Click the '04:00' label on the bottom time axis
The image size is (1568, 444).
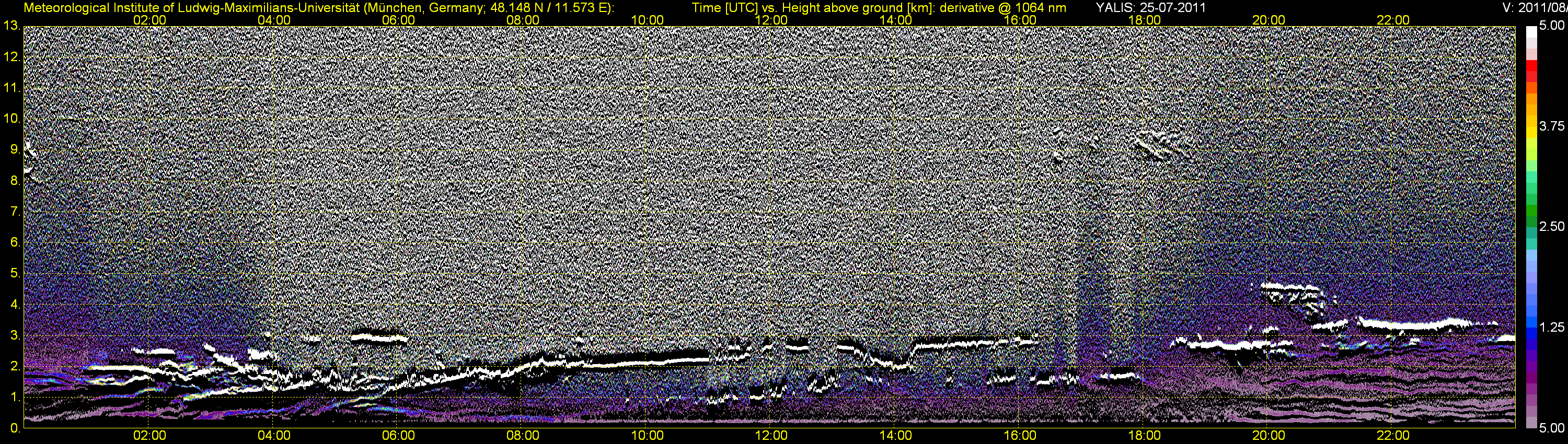pyautogui.click(x=274, y=436)
